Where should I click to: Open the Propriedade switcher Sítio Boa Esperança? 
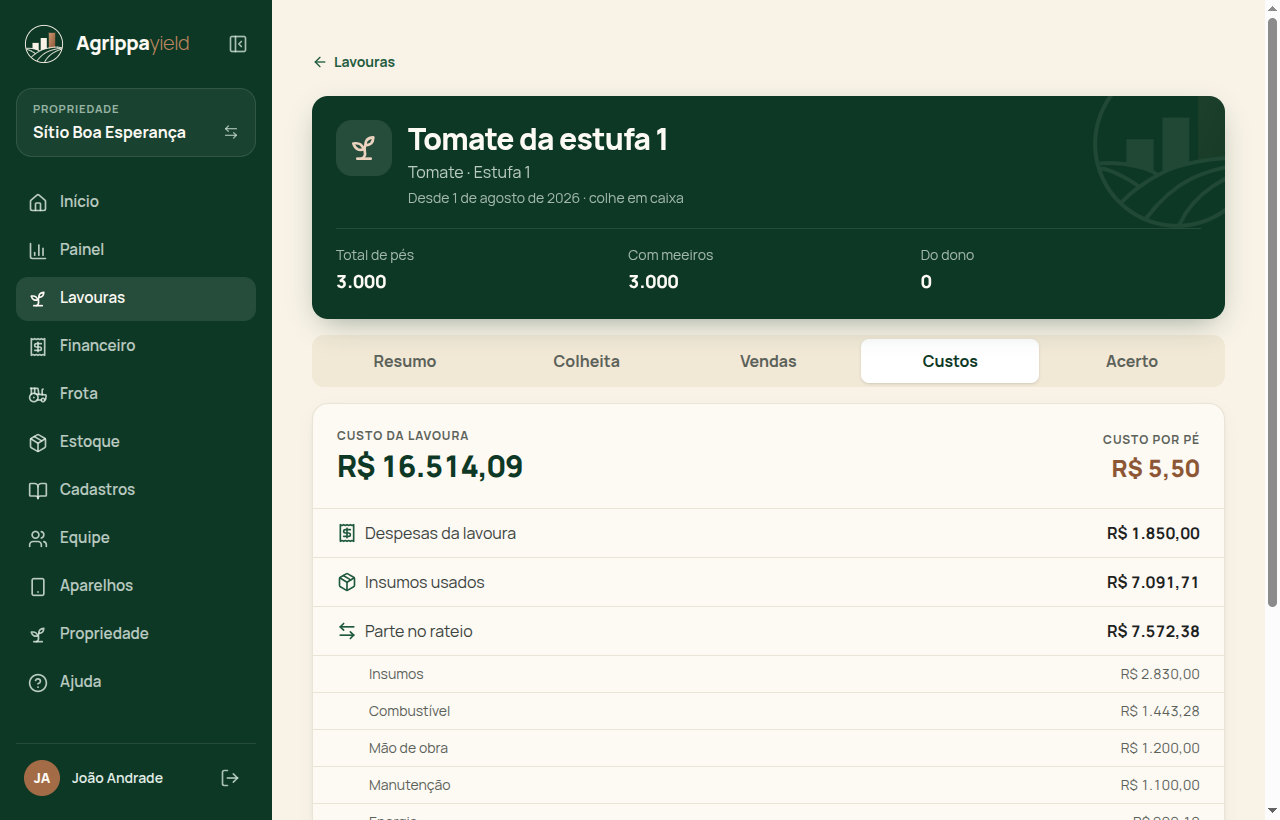pyautogui.click(x=136, y=122)
